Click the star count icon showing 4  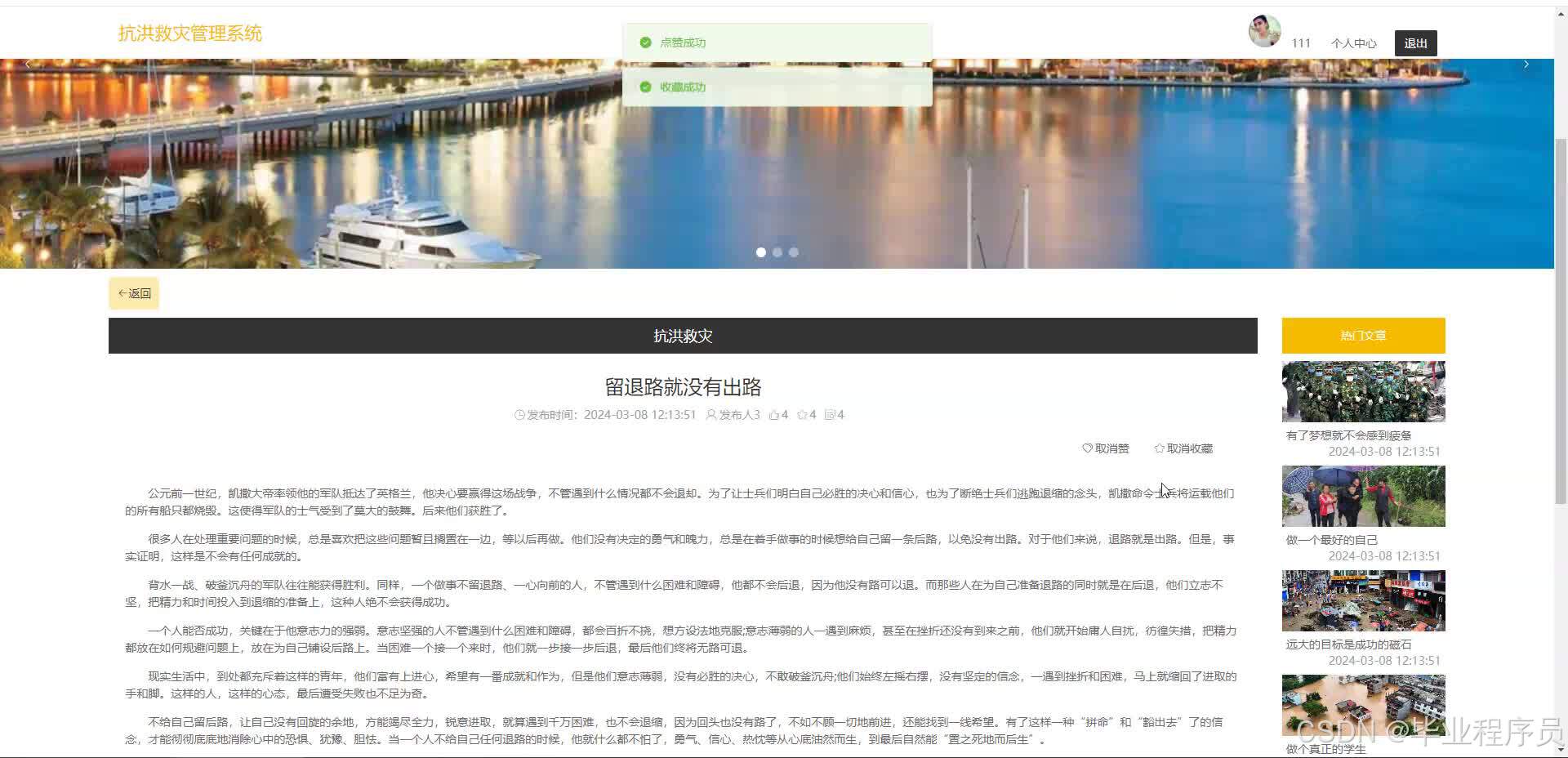pyautogui.click(x=802, y=414)
